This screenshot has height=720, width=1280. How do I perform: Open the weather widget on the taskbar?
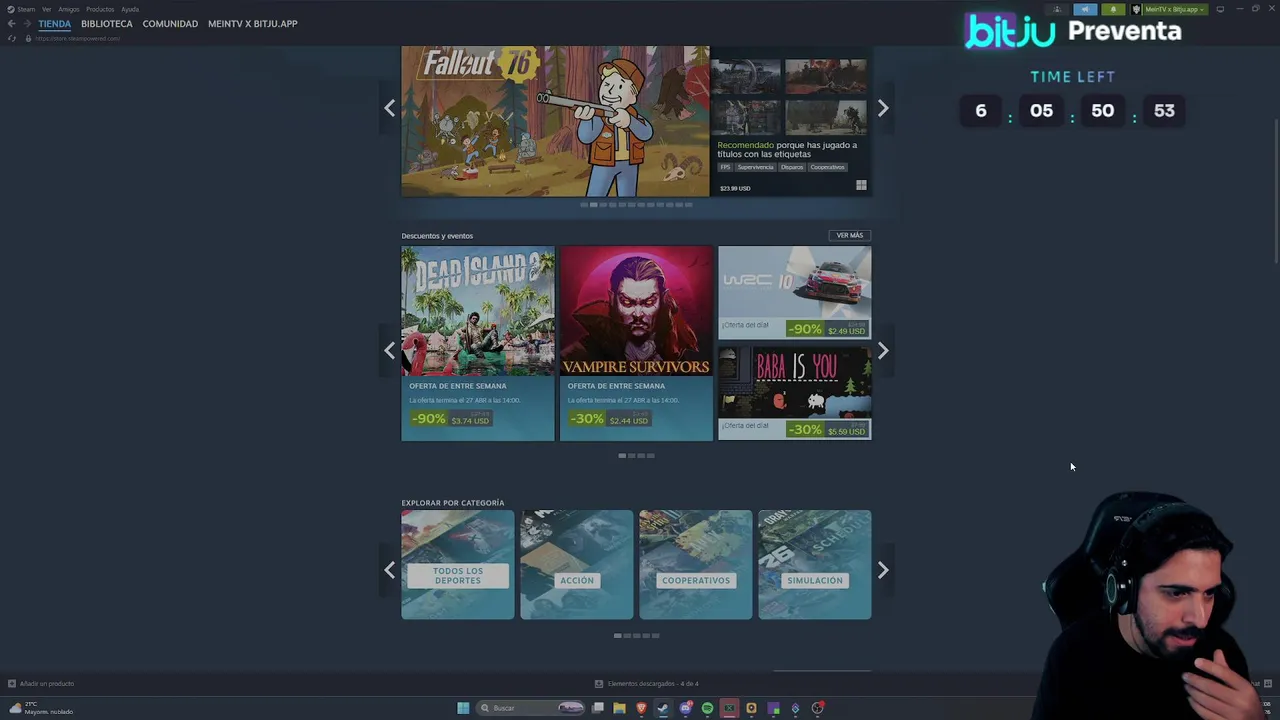[41, 708]
